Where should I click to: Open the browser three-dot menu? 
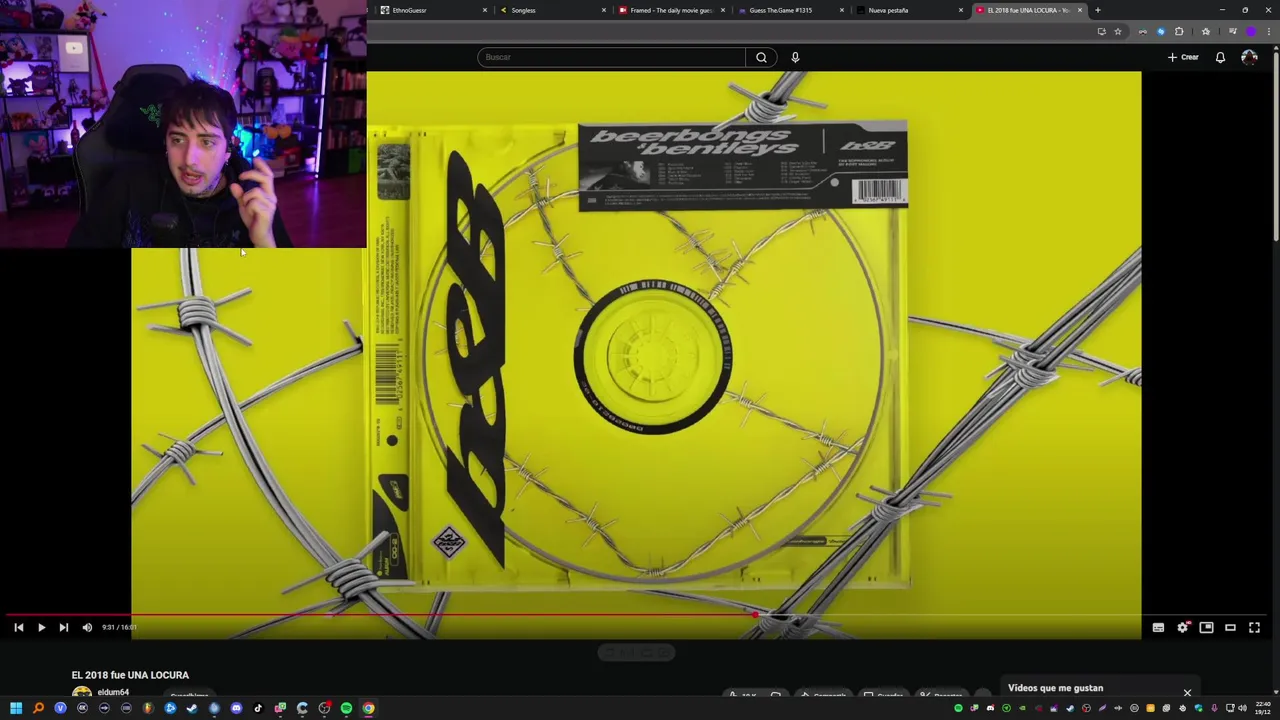(1269, 31)
